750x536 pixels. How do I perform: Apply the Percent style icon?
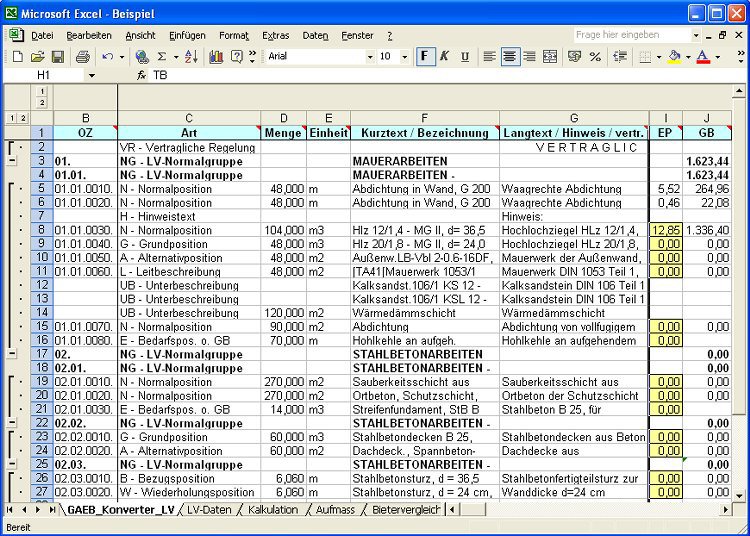(595, 57)
